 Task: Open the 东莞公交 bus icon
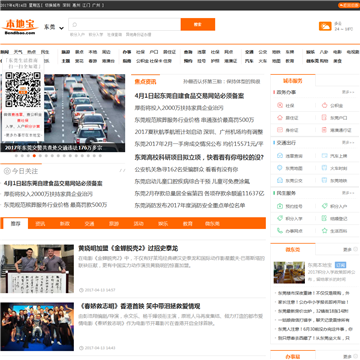280,180
